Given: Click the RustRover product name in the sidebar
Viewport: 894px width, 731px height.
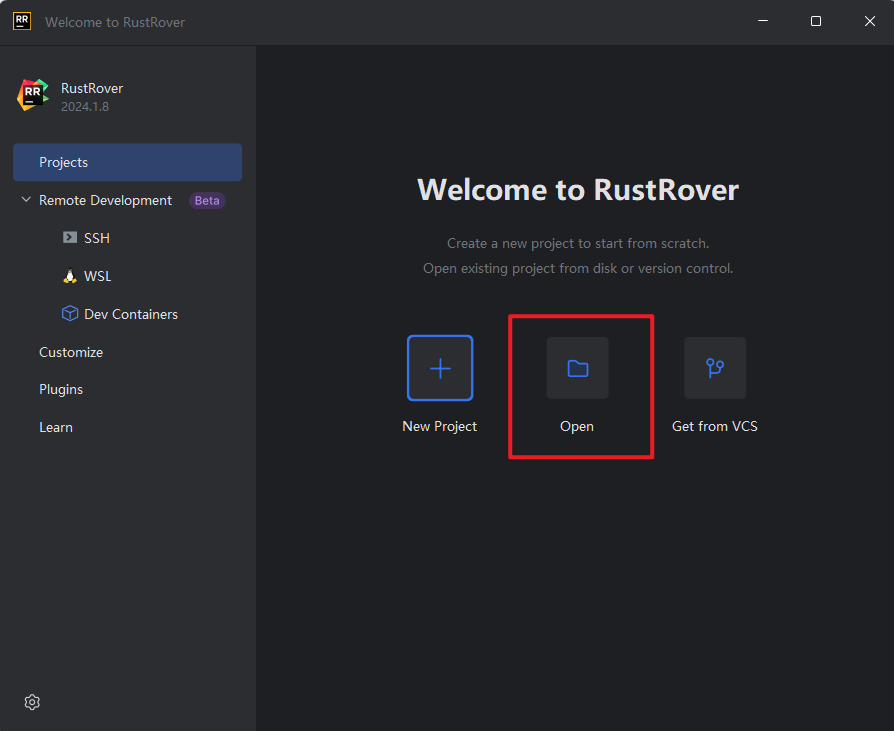Looking at the screenshot, I should coord(92,88).
